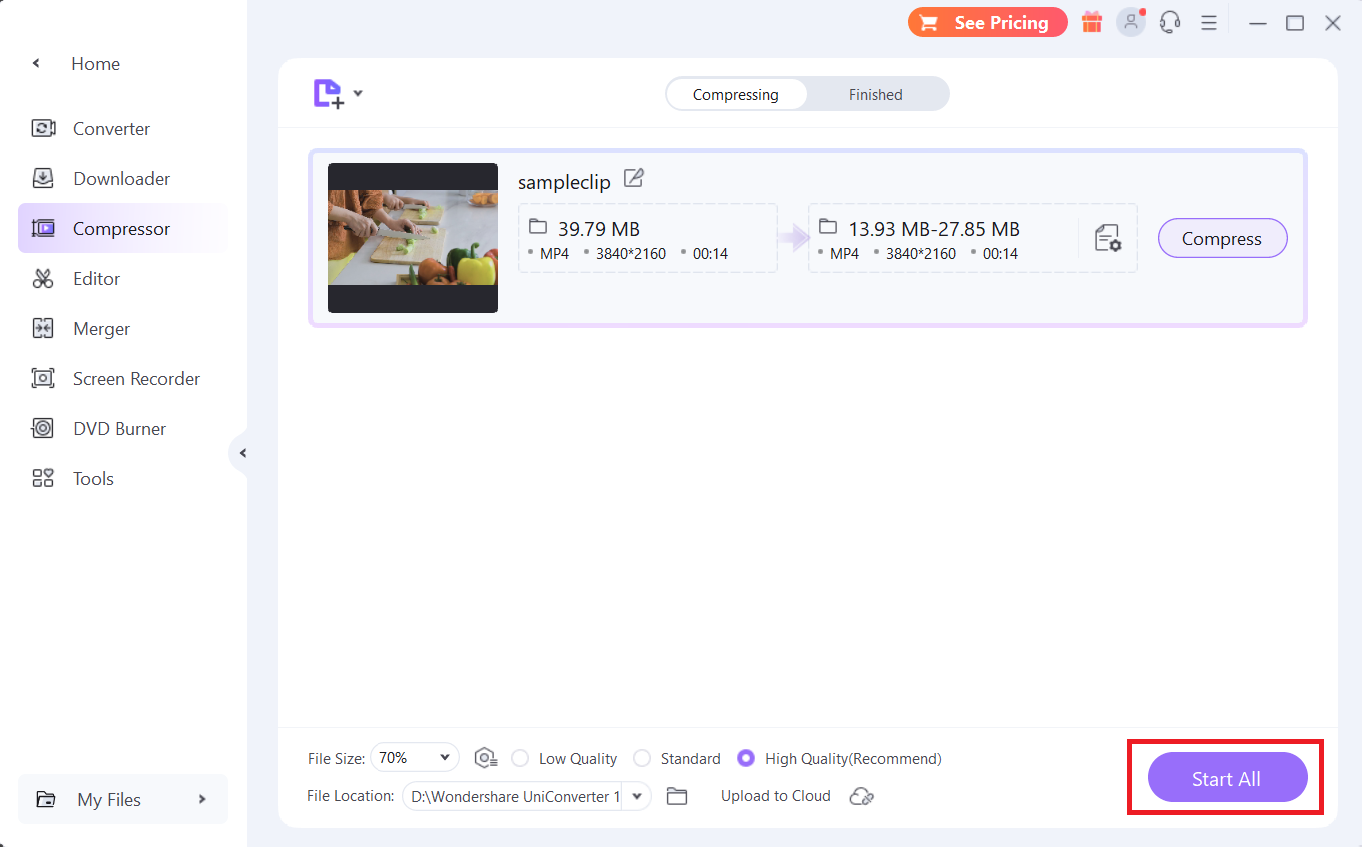Screen dimensions: 1362x847
Task: Click the Upload to Cloud icon
Action: tap(861, 796)
